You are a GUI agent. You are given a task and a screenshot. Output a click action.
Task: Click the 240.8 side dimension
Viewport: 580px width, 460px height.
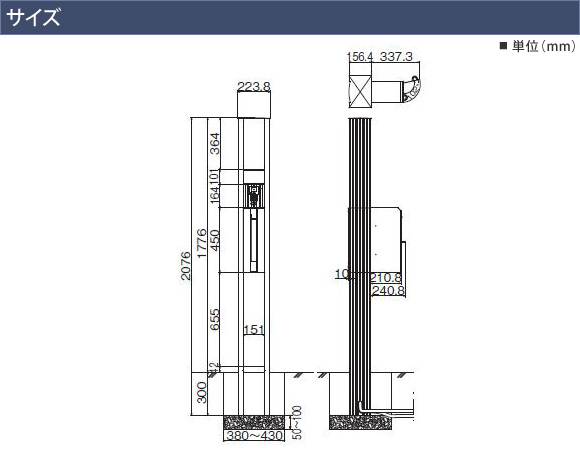(x=388, y=291)
